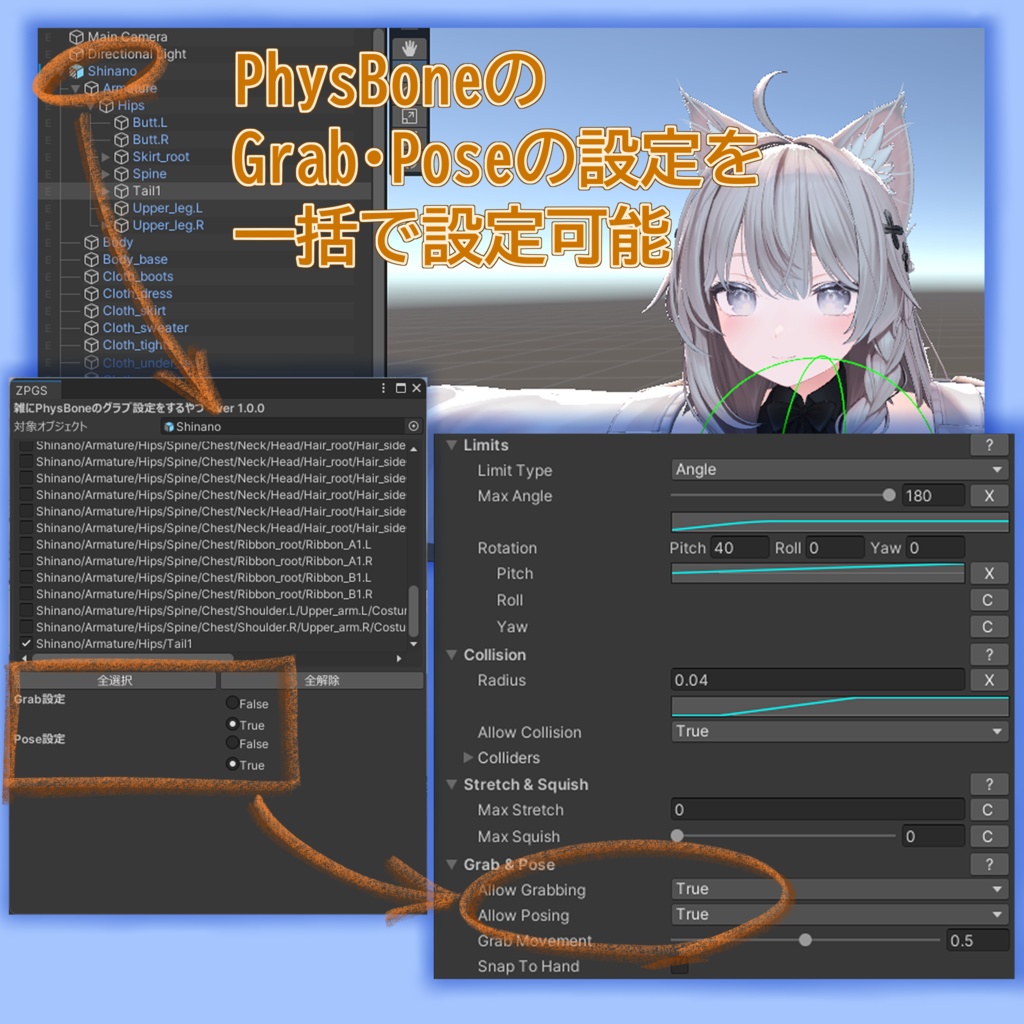
Task: Collapse the Armature hierarchy item
Action: [76, 88]
